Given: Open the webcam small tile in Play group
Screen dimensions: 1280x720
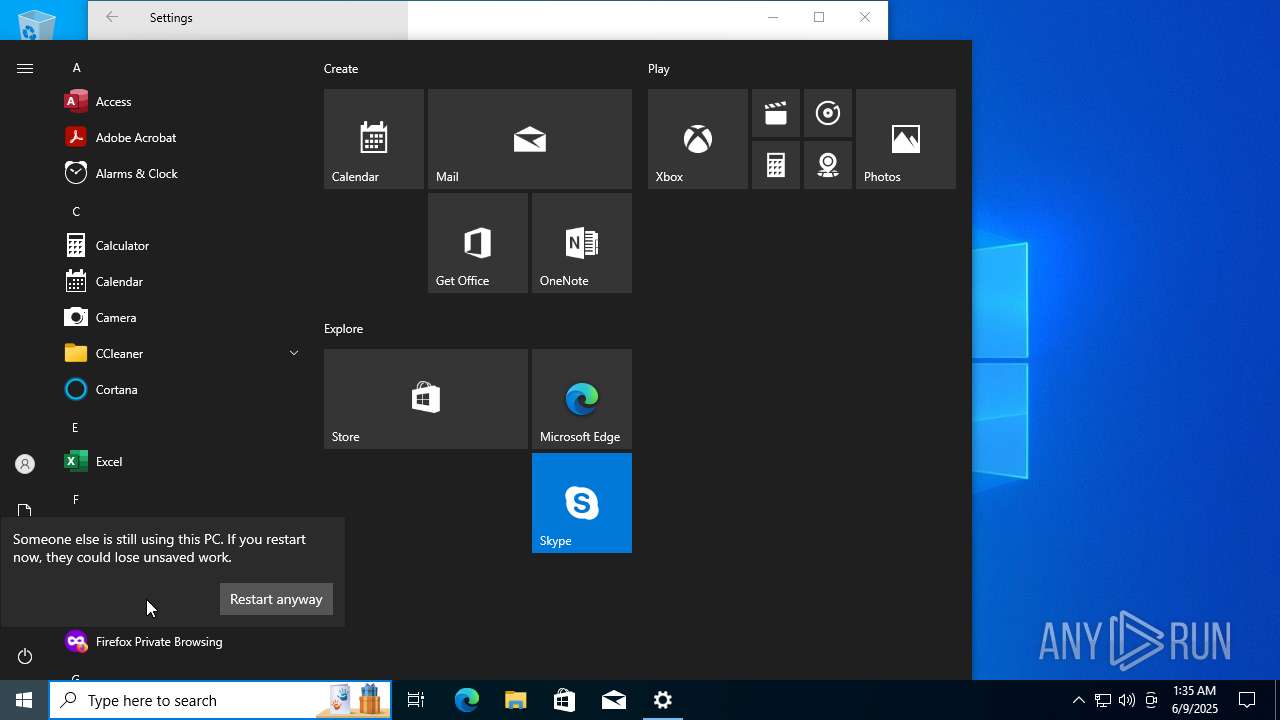Looking at the screenshot, I should pyautogui.click(x=828, y=165).
